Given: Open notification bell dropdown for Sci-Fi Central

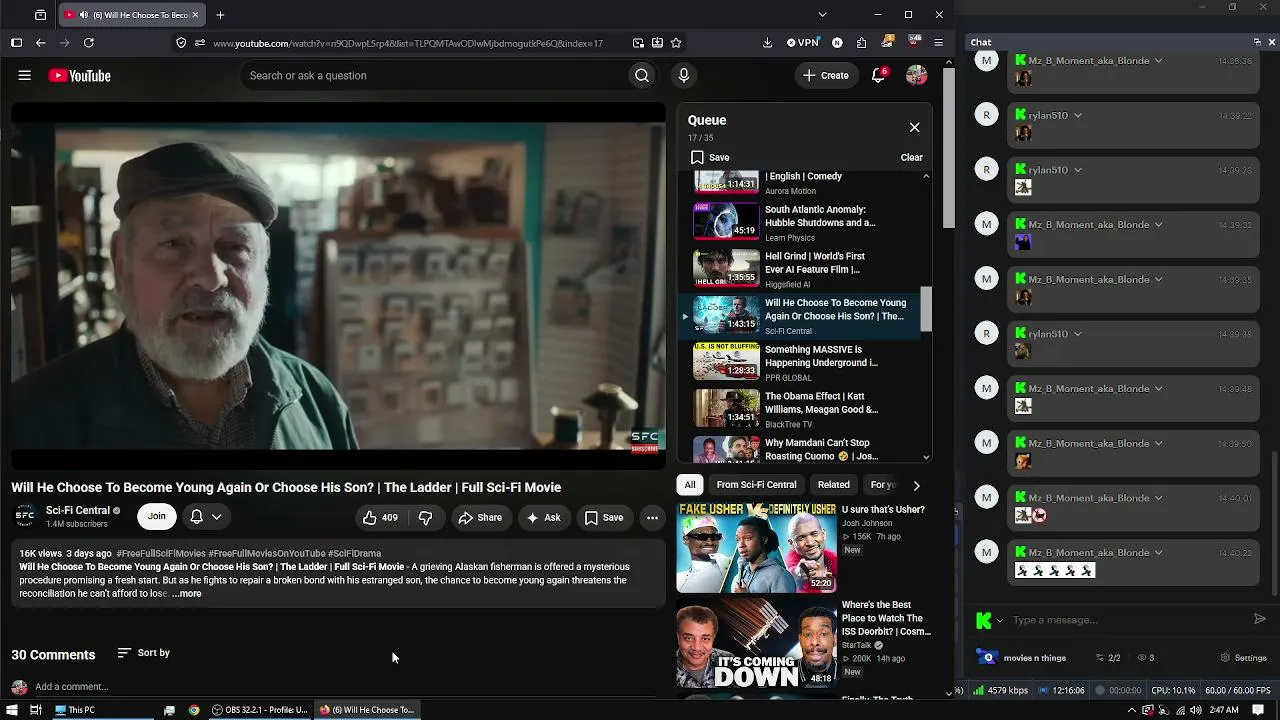Looking at the screenshot, I should (206, 516).
